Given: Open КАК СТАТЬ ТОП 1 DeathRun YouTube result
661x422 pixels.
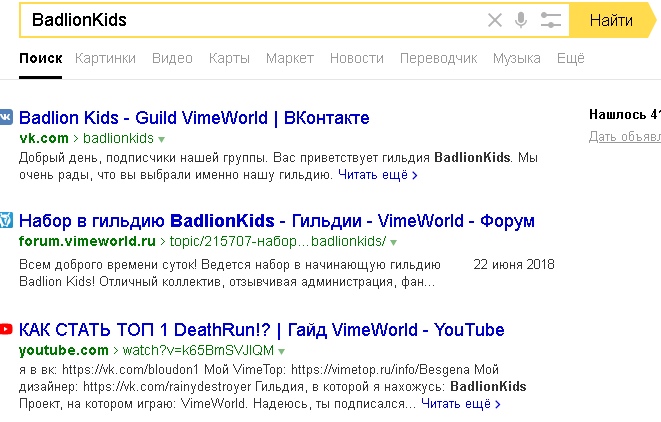Looking at the screenshot, I should pos(261,330).
